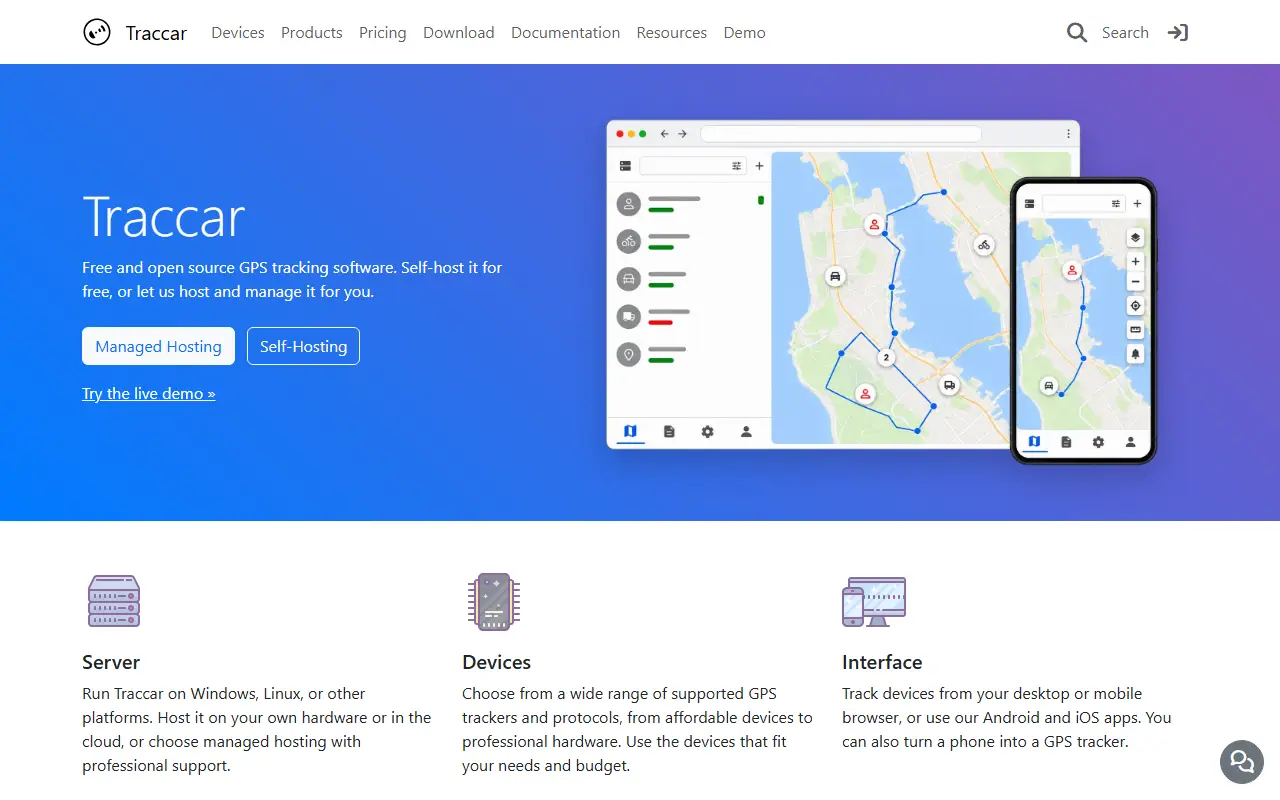
Task: Click the "Server" section heading
Action: [111, 662]
